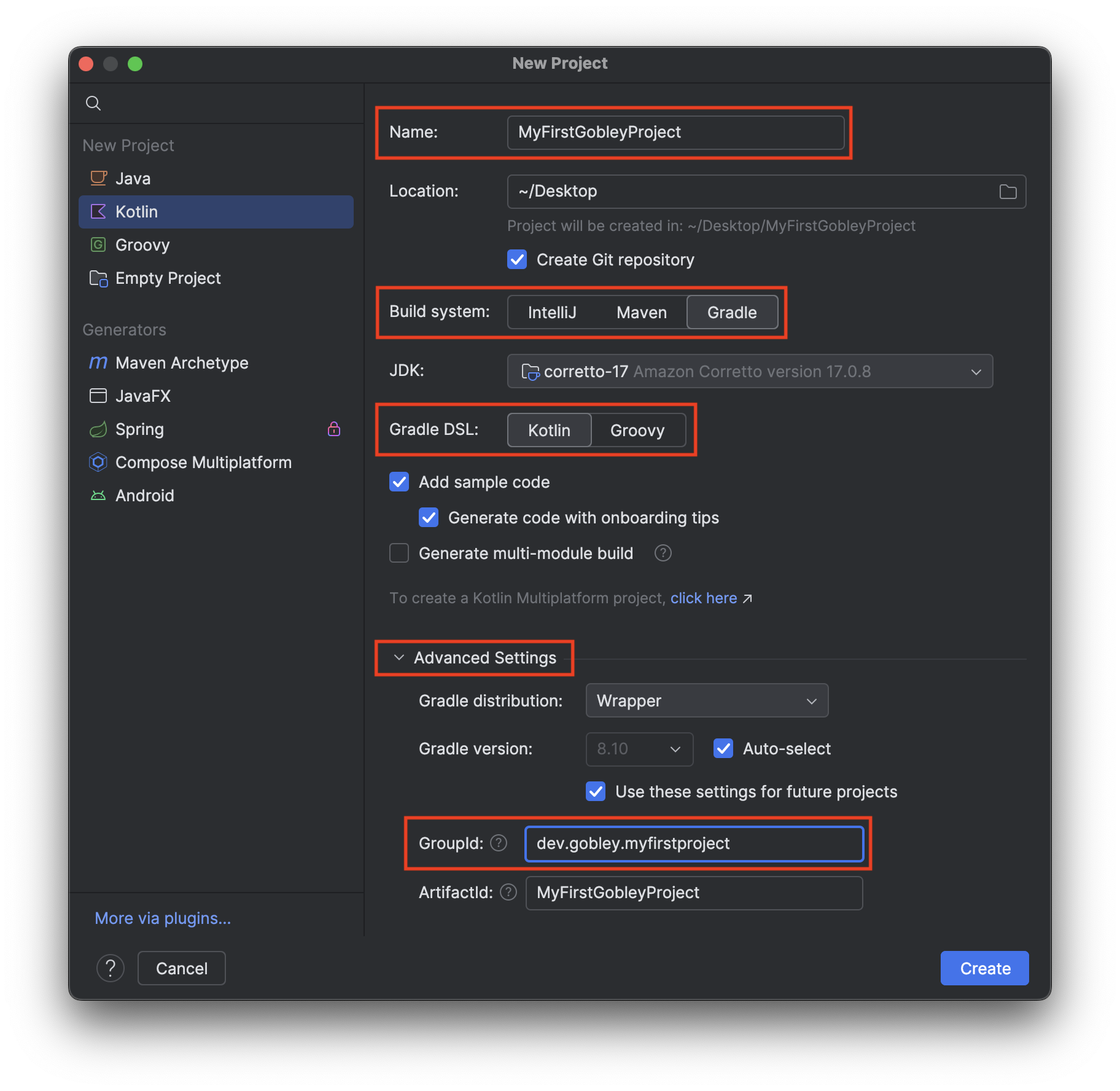The image size is (1120, 1091).
Task: Click the Location path field
Action: click(766, 192)
